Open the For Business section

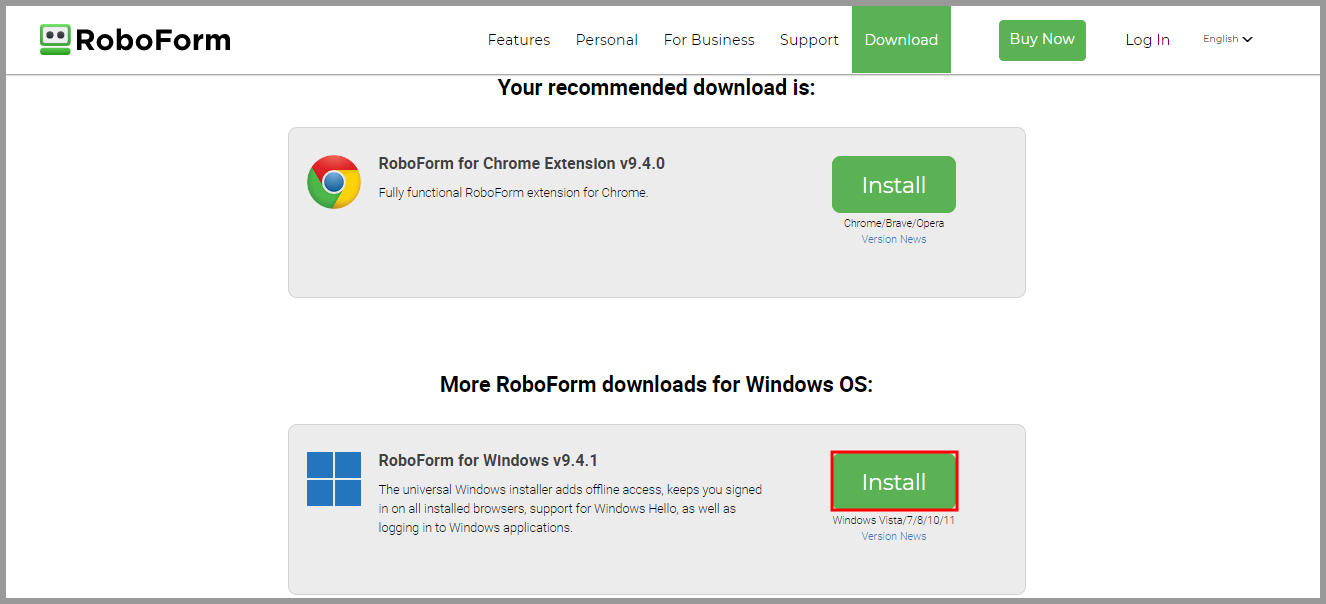[x=709, y=40]
